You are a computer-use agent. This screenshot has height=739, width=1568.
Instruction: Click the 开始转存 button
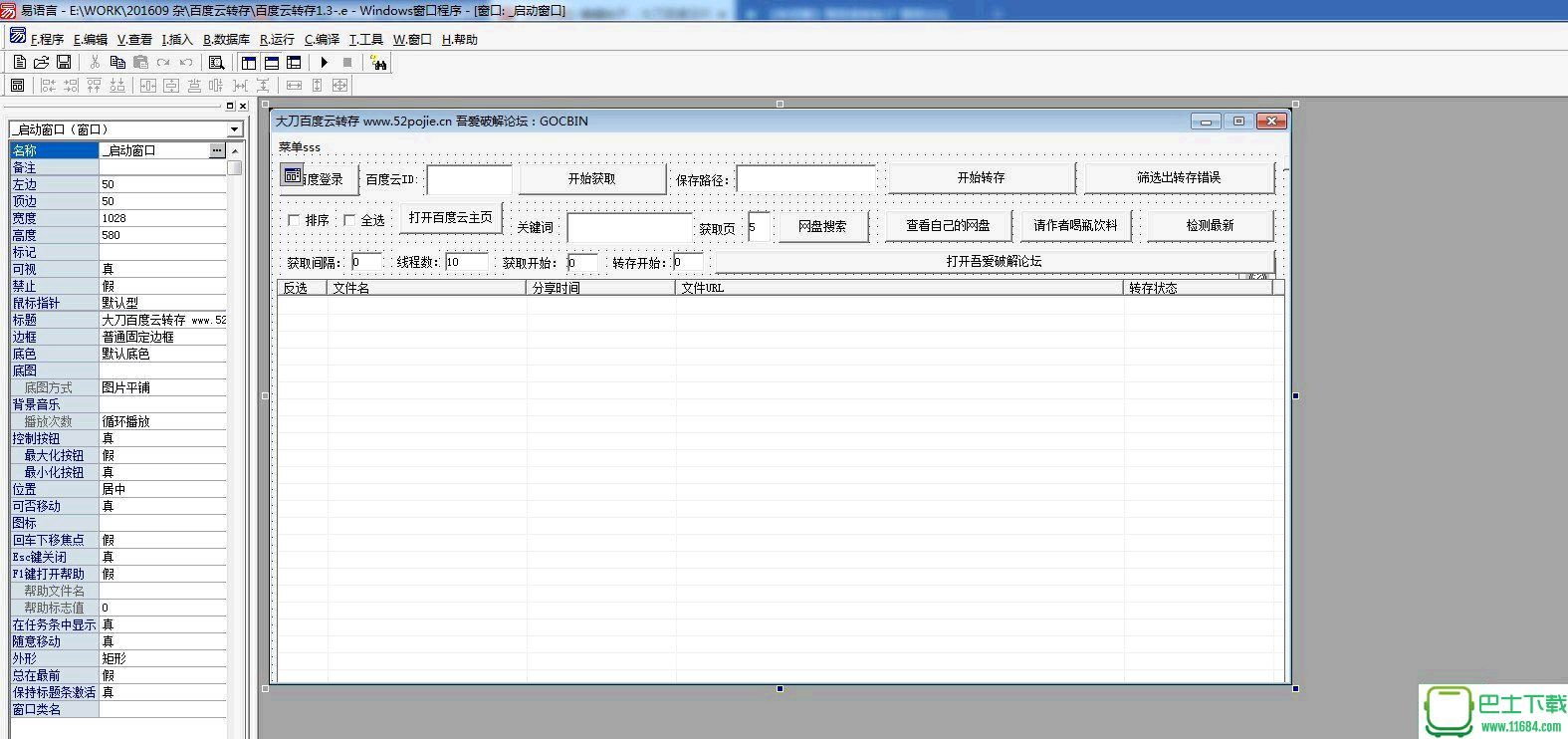coord(982,177)
